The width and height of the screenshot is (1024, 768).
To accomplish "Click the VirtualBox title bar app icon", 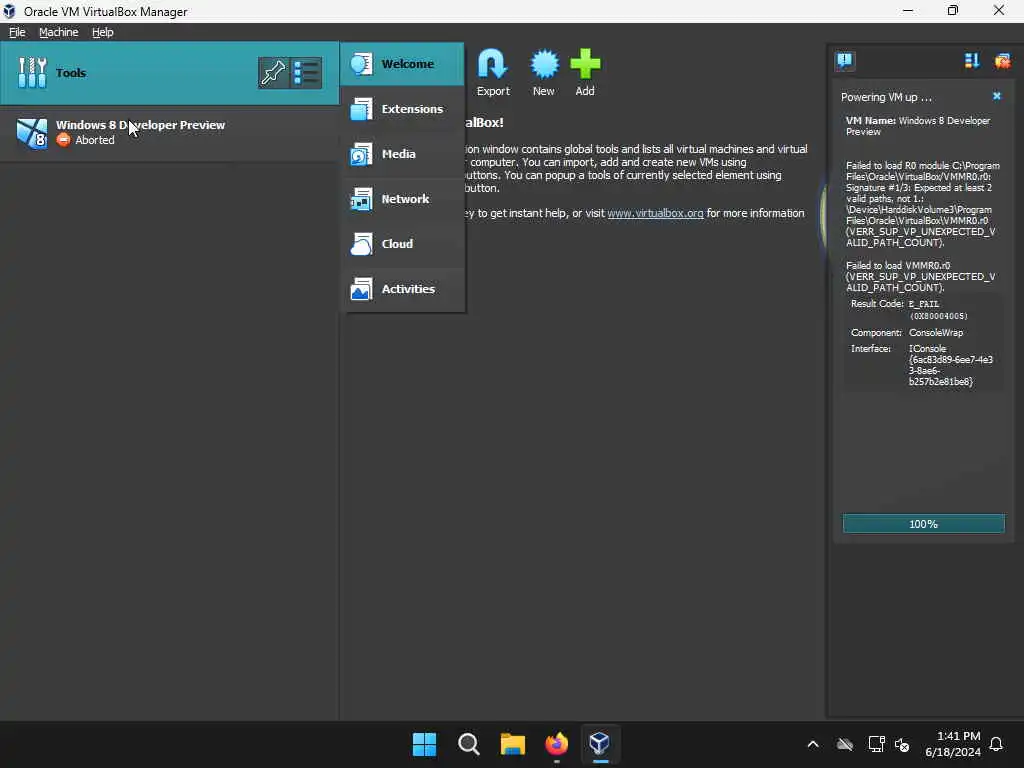I will click(x=9, y=11).
